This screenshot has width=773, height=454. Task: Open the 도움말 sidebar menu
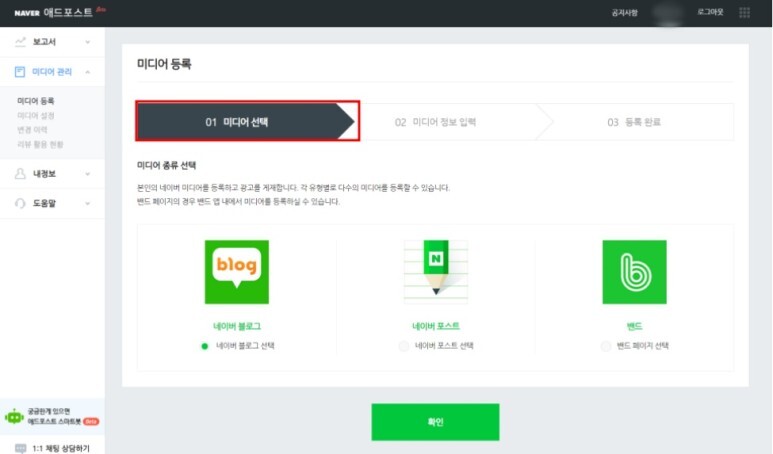pos(52,203)
